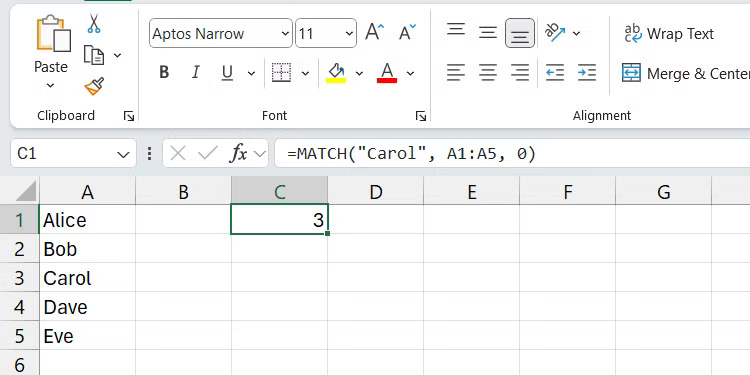This screenshot has width=750, height=375.
Task: Open the Name Box dropdown arrow
Action: (123, 154)
